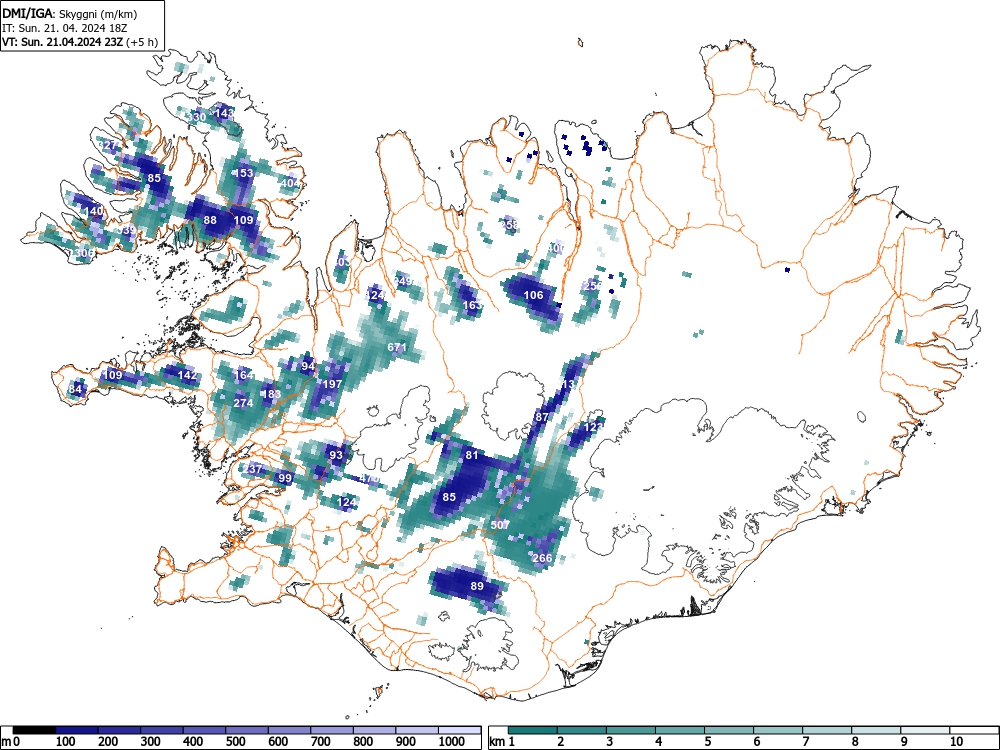The height and width of the screenshot is (750, 1000).
Task: Click the visibility value "549" on the map
Action: tap(404, 281)
